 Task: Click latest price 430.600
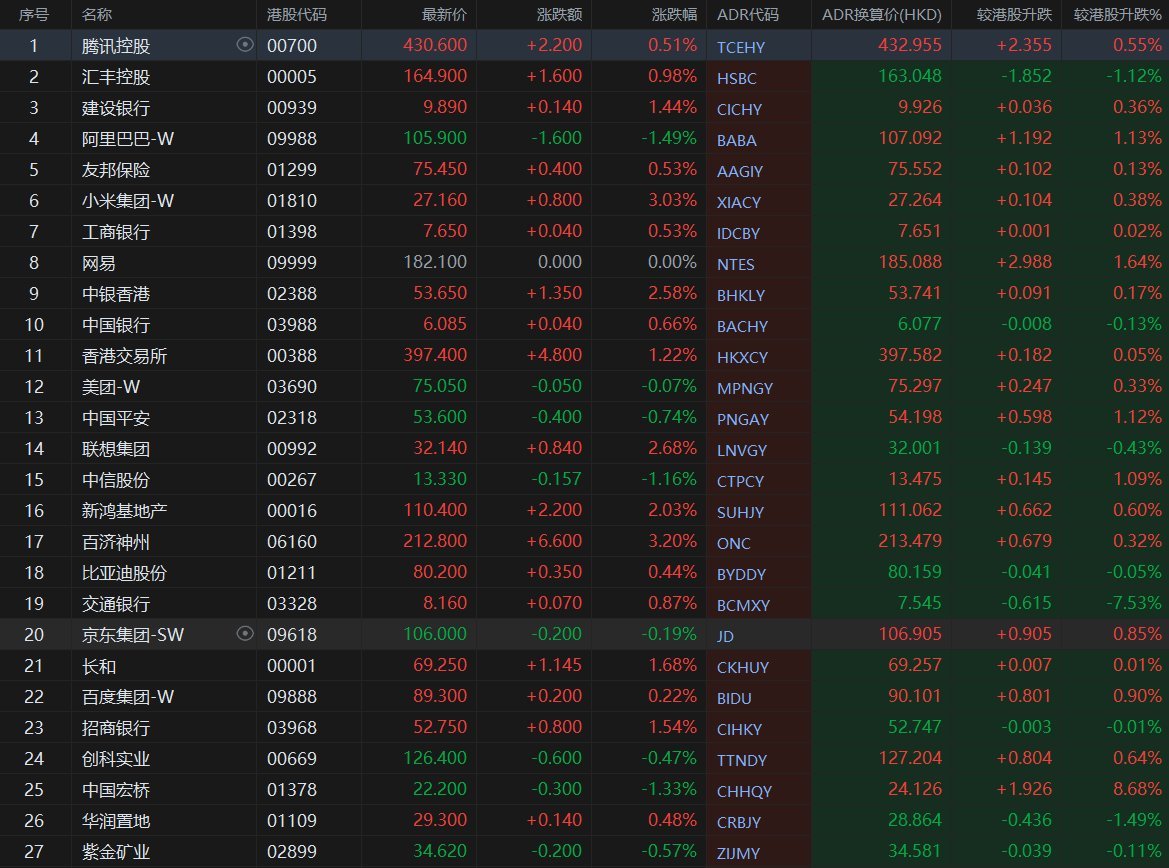[x=435, y=45]
